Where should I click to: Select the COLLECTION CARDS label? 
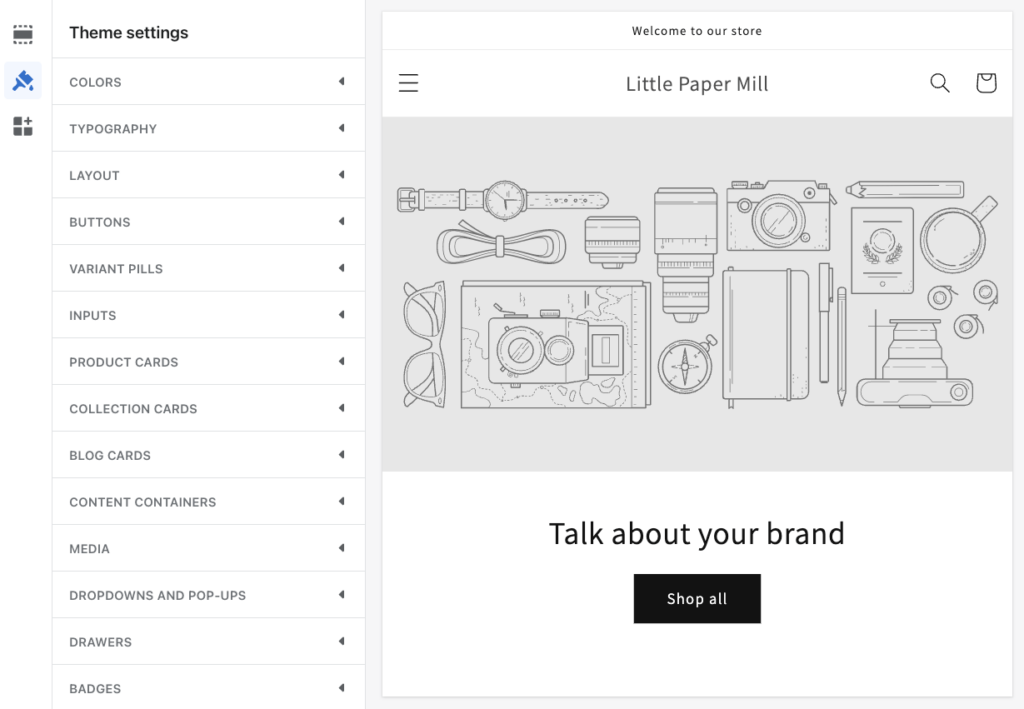(x=133, y=409)
